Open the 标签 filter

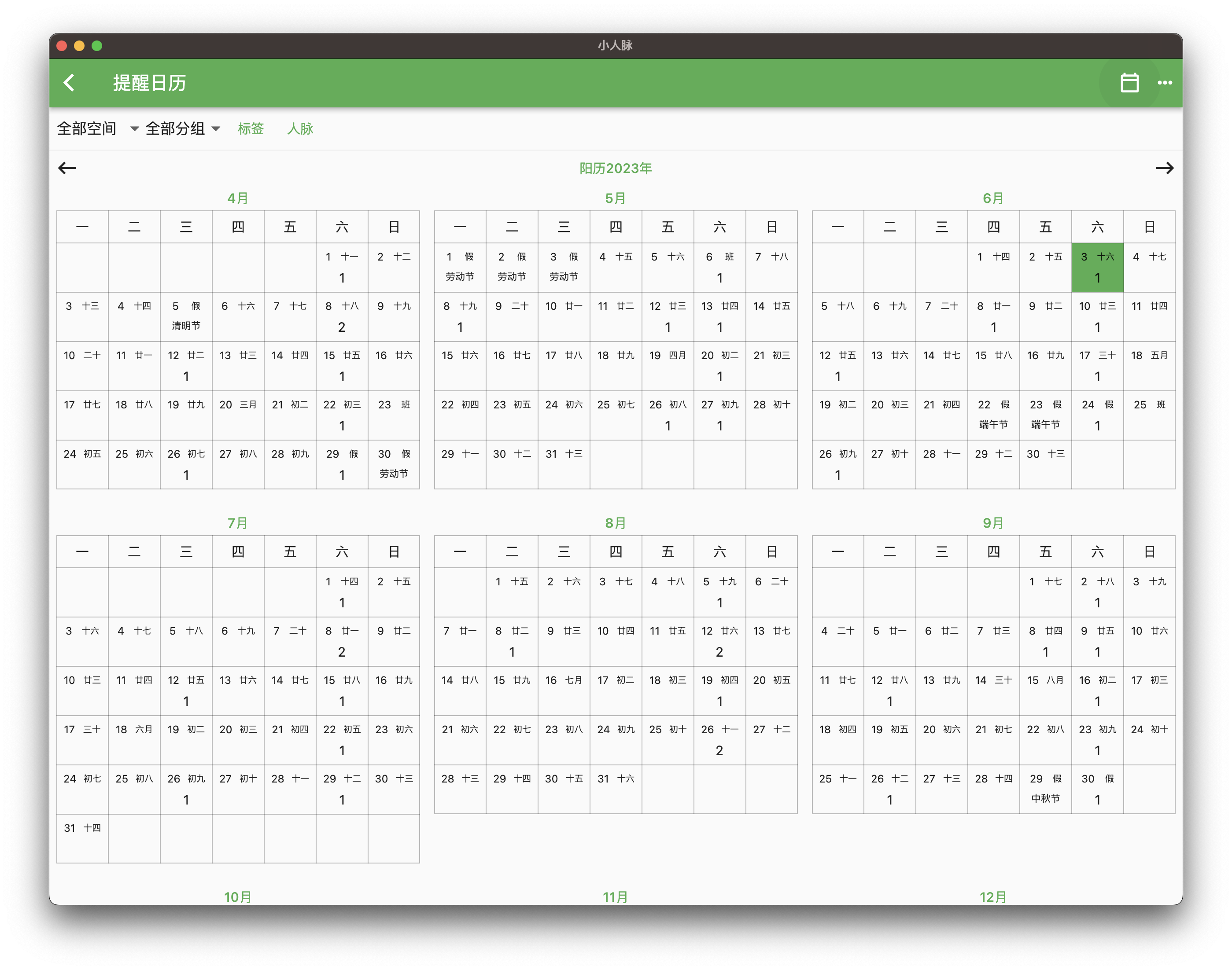[251, 129]
